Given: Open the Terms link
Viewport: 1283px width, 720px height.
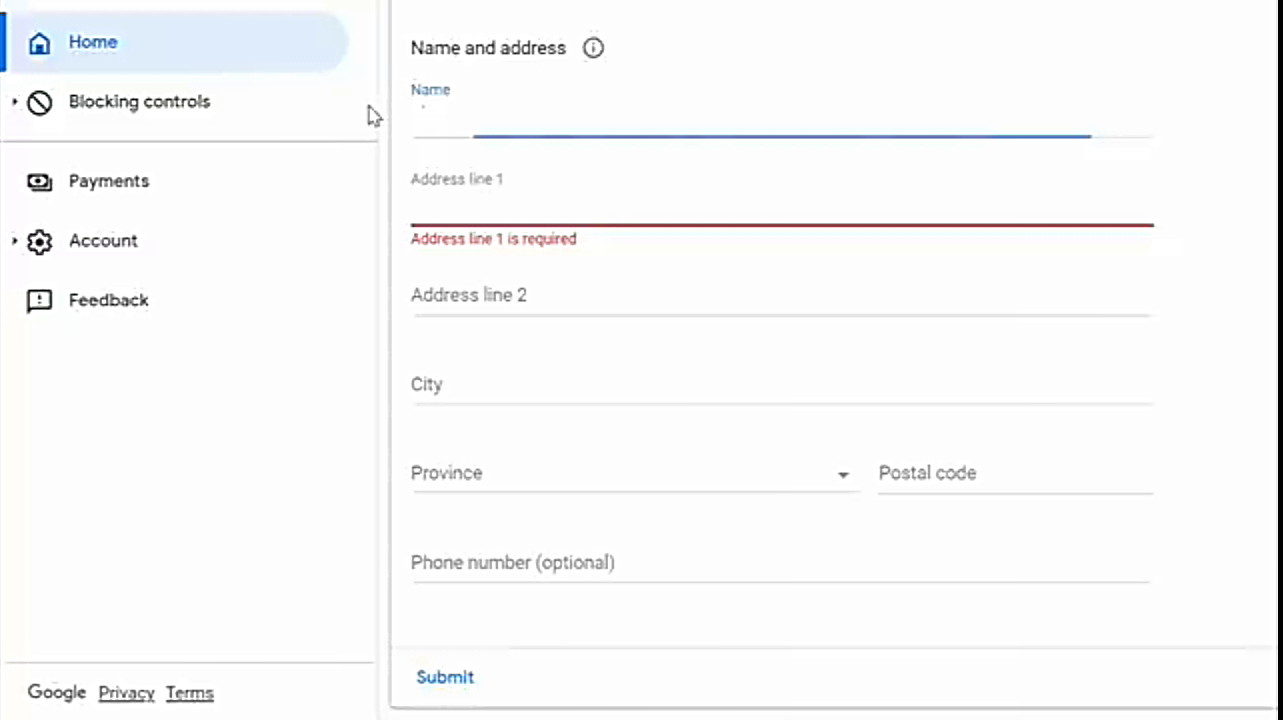Looking at the screenshot, I should 190,693.
